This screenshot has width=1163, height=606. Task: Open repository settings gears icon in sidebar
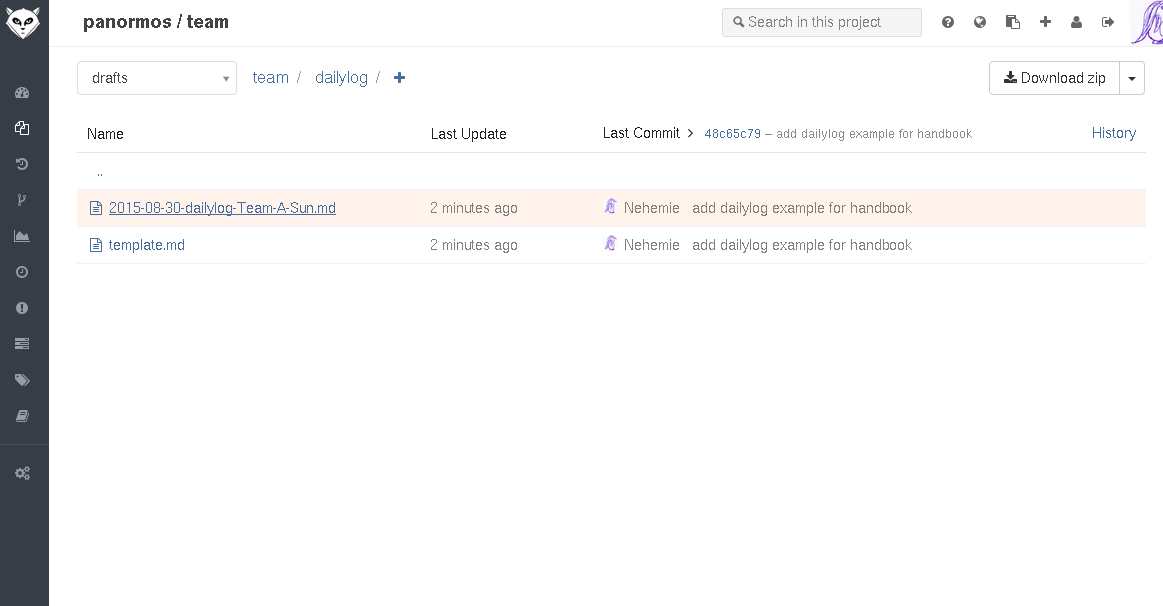[22, 473]
